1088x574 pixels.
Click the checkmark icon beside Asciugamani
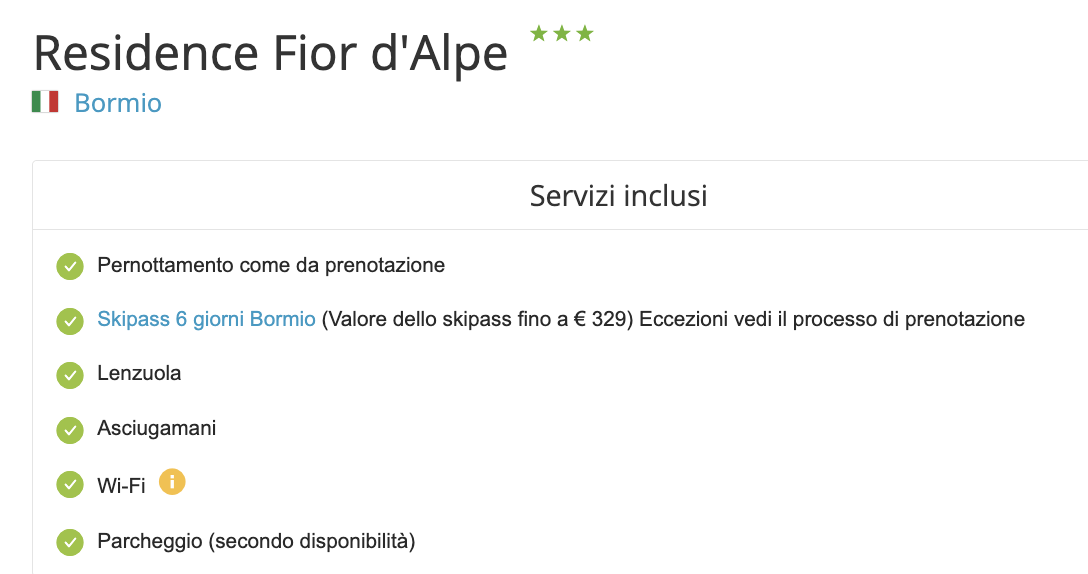click(69, 430)
